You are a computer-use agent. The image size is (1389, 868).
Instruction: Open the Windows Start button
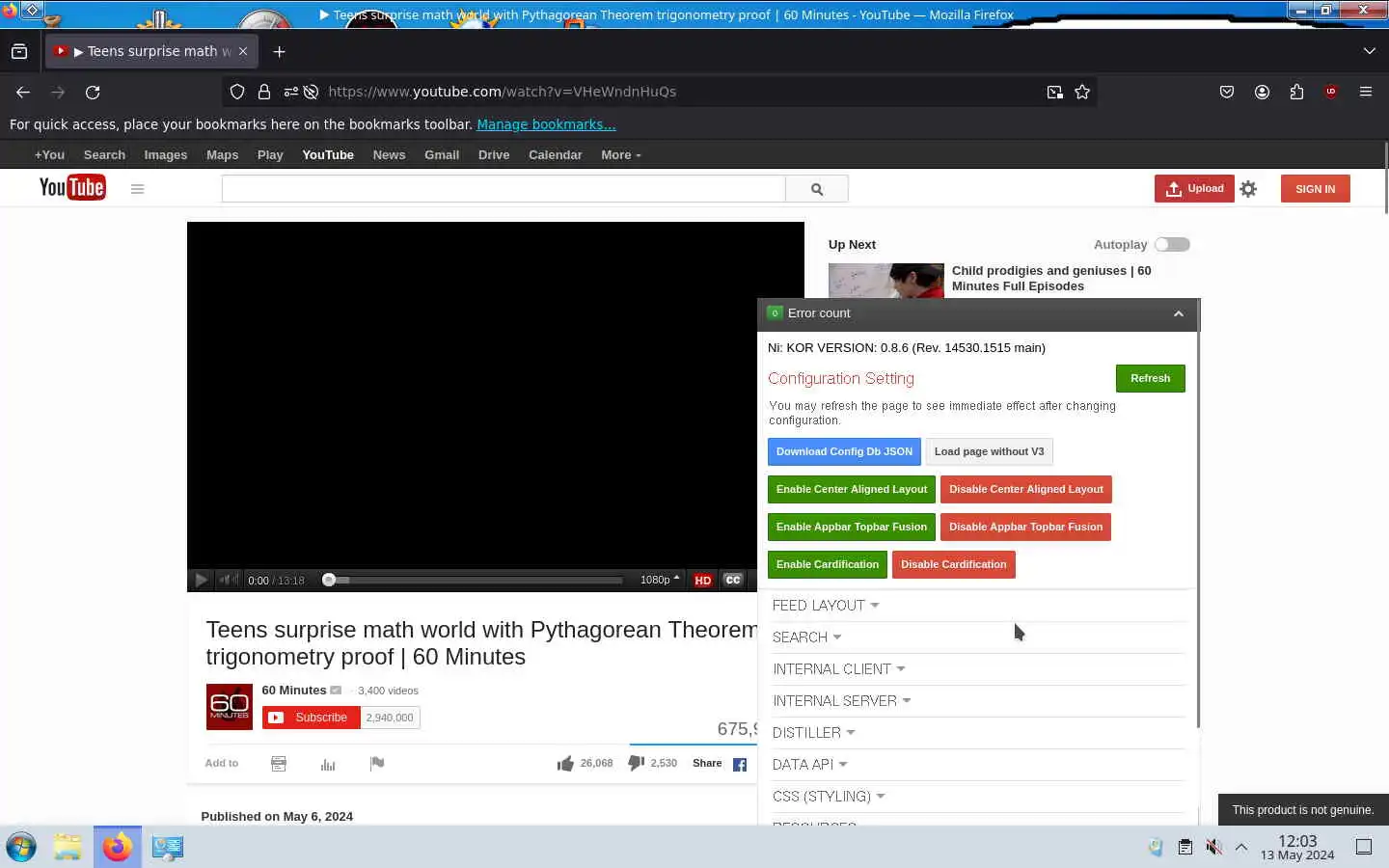point(21,847)
